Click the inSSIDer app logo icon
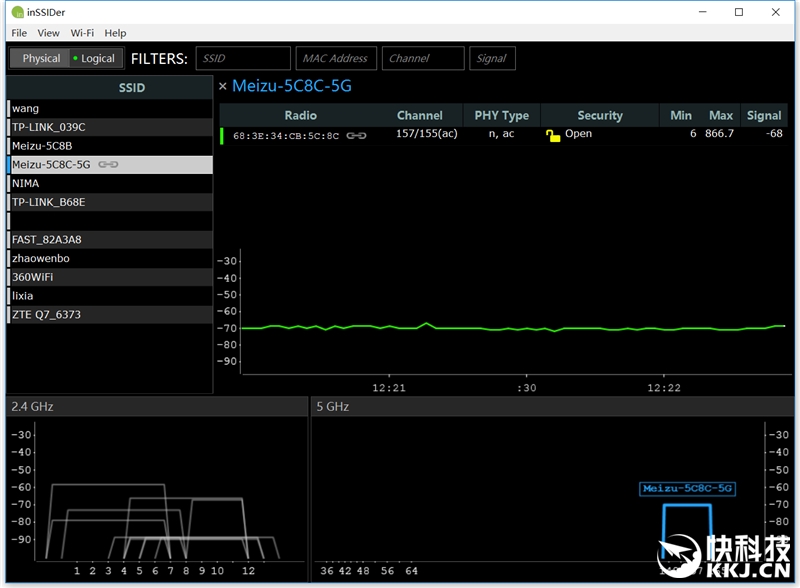 pyautogui.click(x=17, y=13)
